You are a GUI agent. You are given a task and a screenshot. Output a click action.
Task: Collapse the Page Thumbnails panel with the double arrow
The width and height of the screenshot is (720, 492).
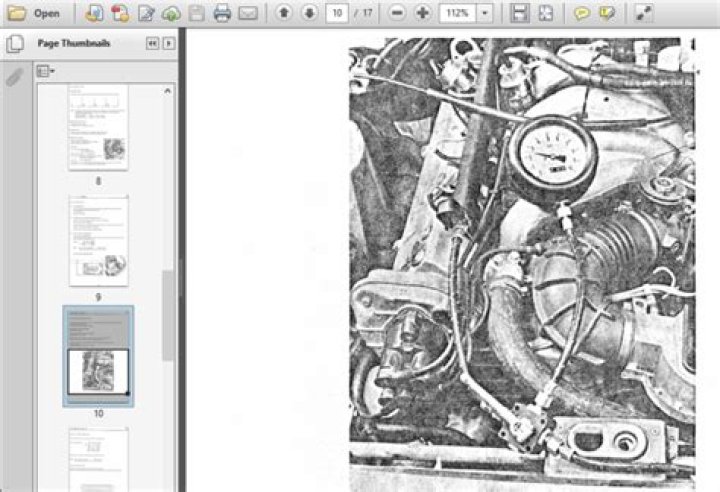[152, 43]
